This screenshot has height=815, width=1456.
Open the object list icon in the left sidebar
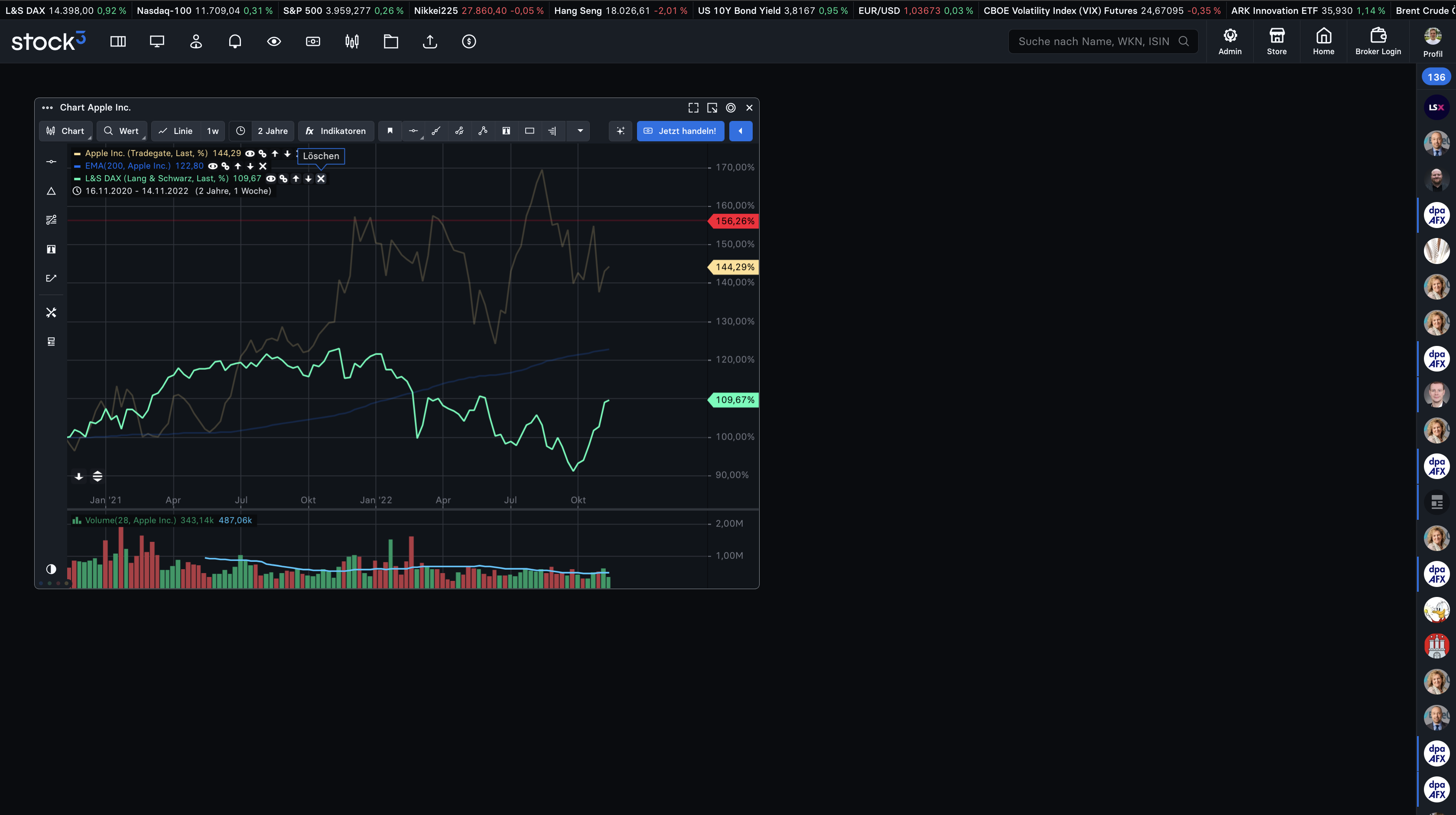point(51,341)
